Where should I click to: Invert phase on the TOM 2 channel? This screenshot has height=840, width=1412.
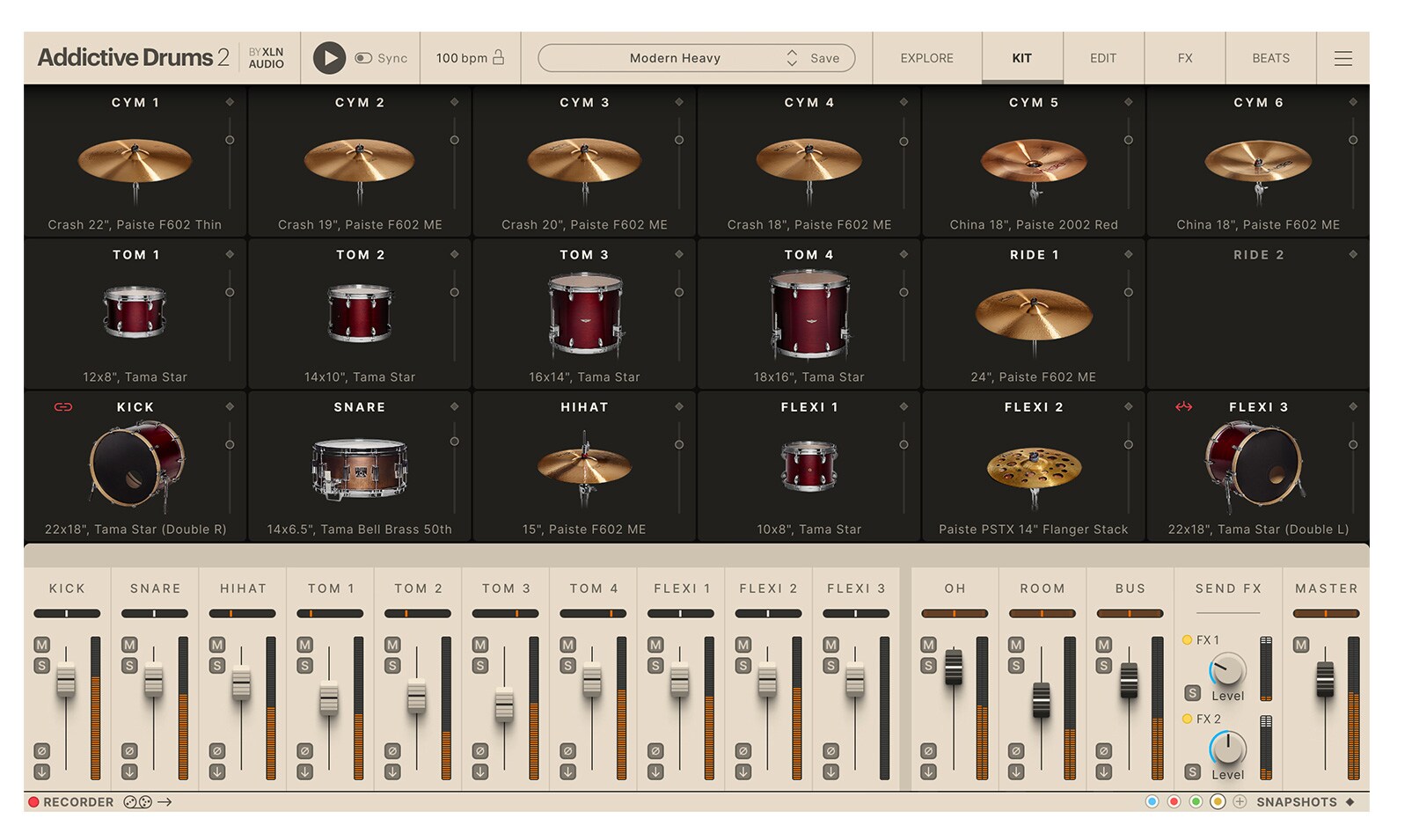point(392,751)
